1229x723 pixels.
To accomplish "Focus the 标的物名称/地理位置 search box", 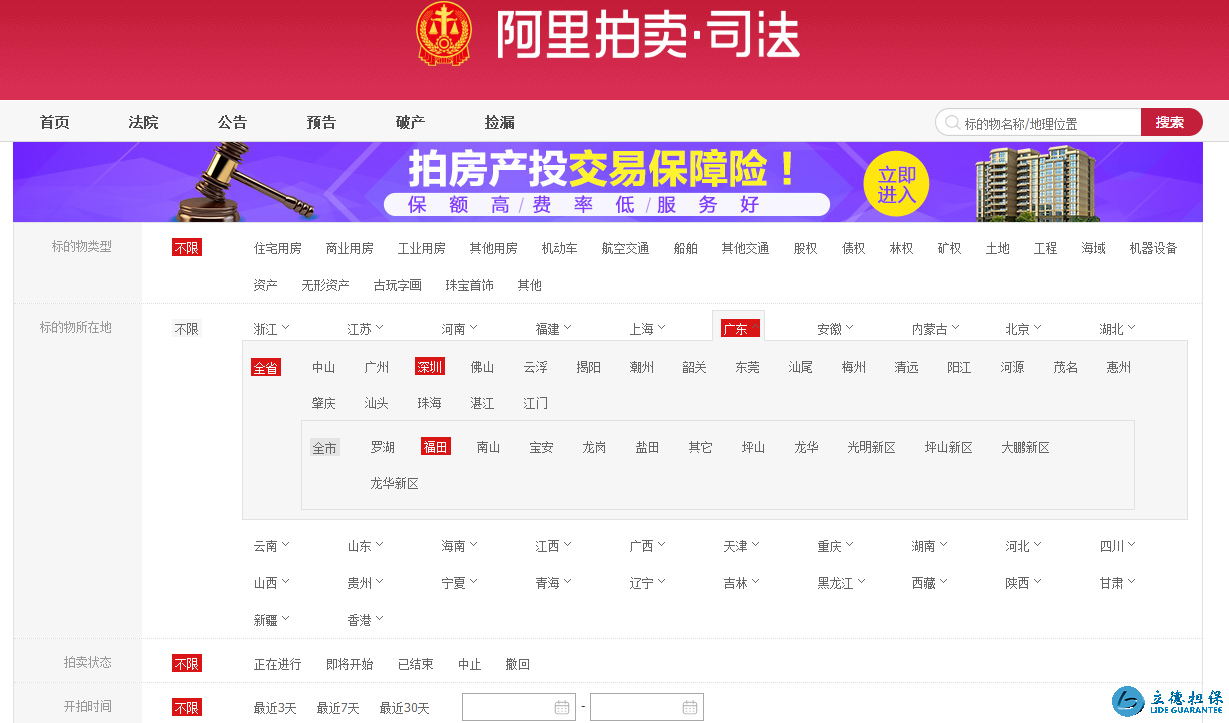I will point(1038,122).
